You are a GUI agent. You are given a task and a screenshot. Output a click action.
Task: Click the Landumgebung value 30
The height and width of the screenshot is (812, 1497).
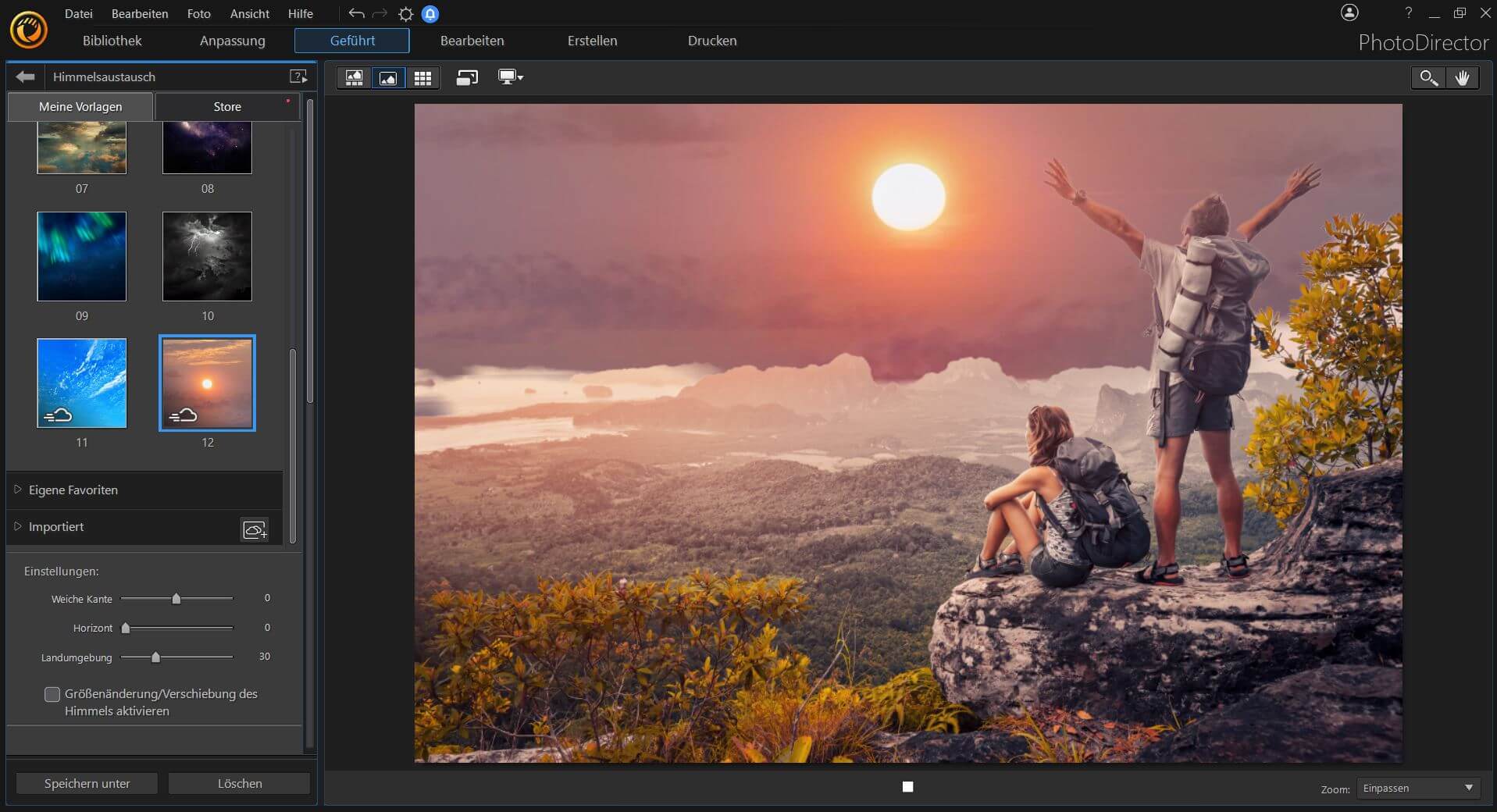point(265,657)
